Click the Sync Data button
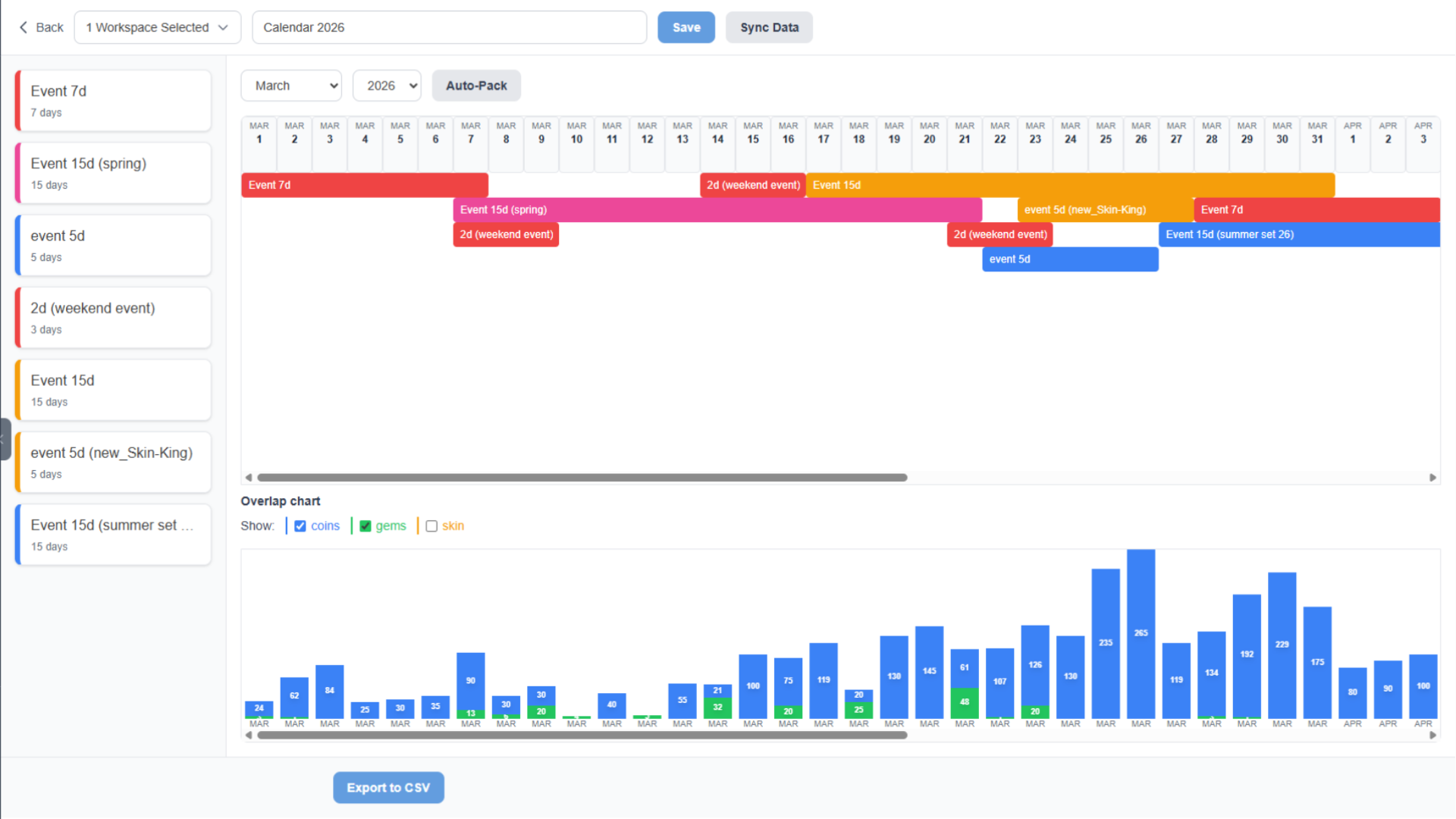This screenshot has height=819, width=1456. point(769,27)
